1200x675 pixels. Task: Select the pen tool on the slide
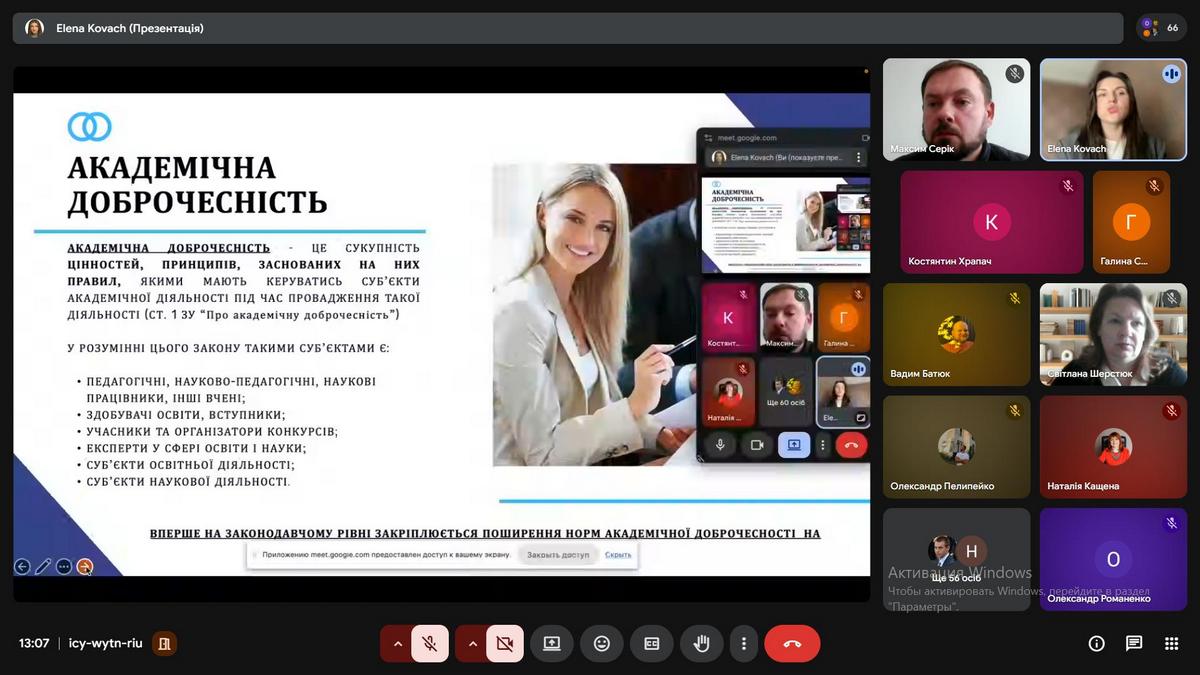click(43, 567)
